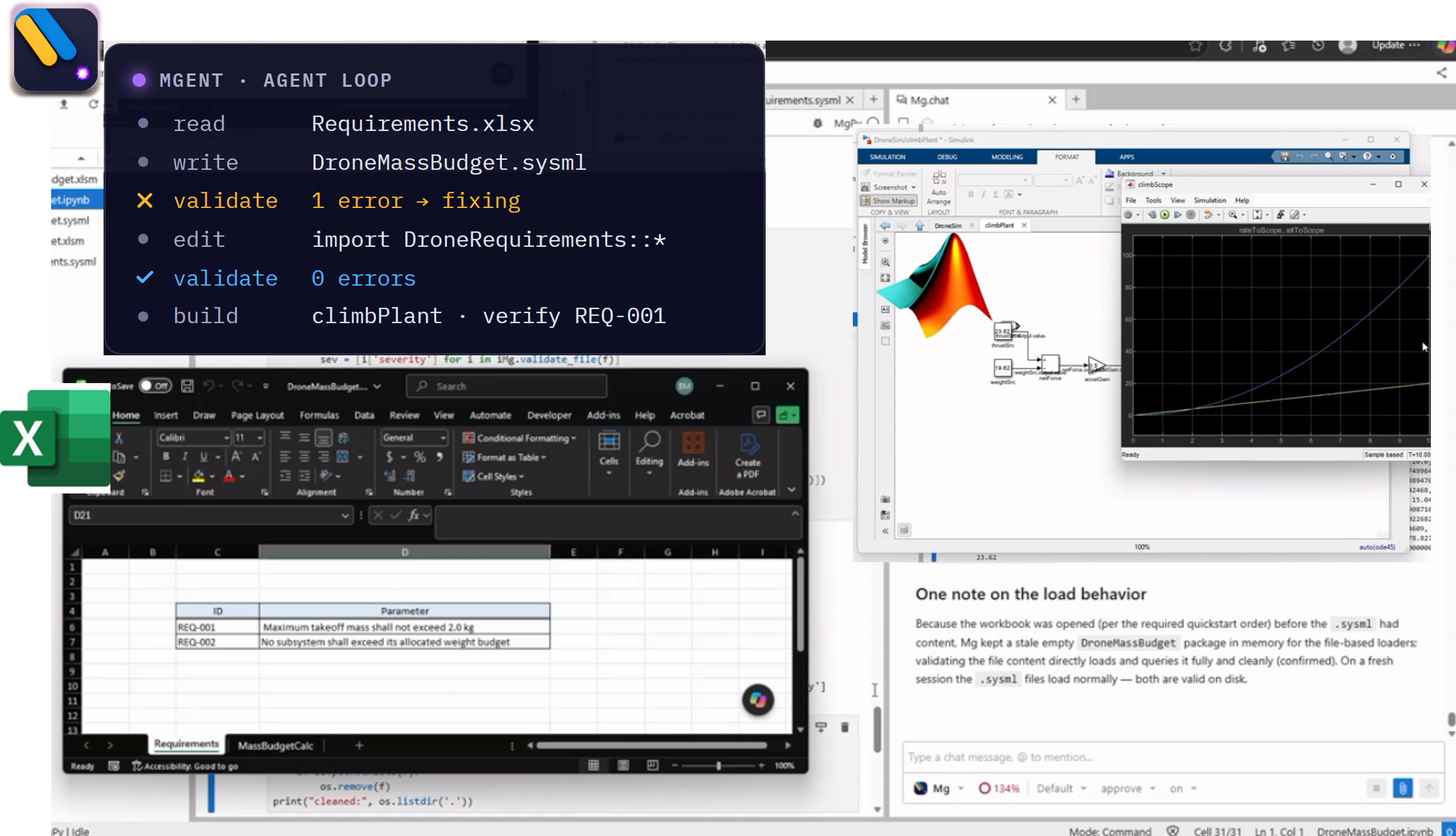Click Excel floating Copilot icon

click(757, 700)
